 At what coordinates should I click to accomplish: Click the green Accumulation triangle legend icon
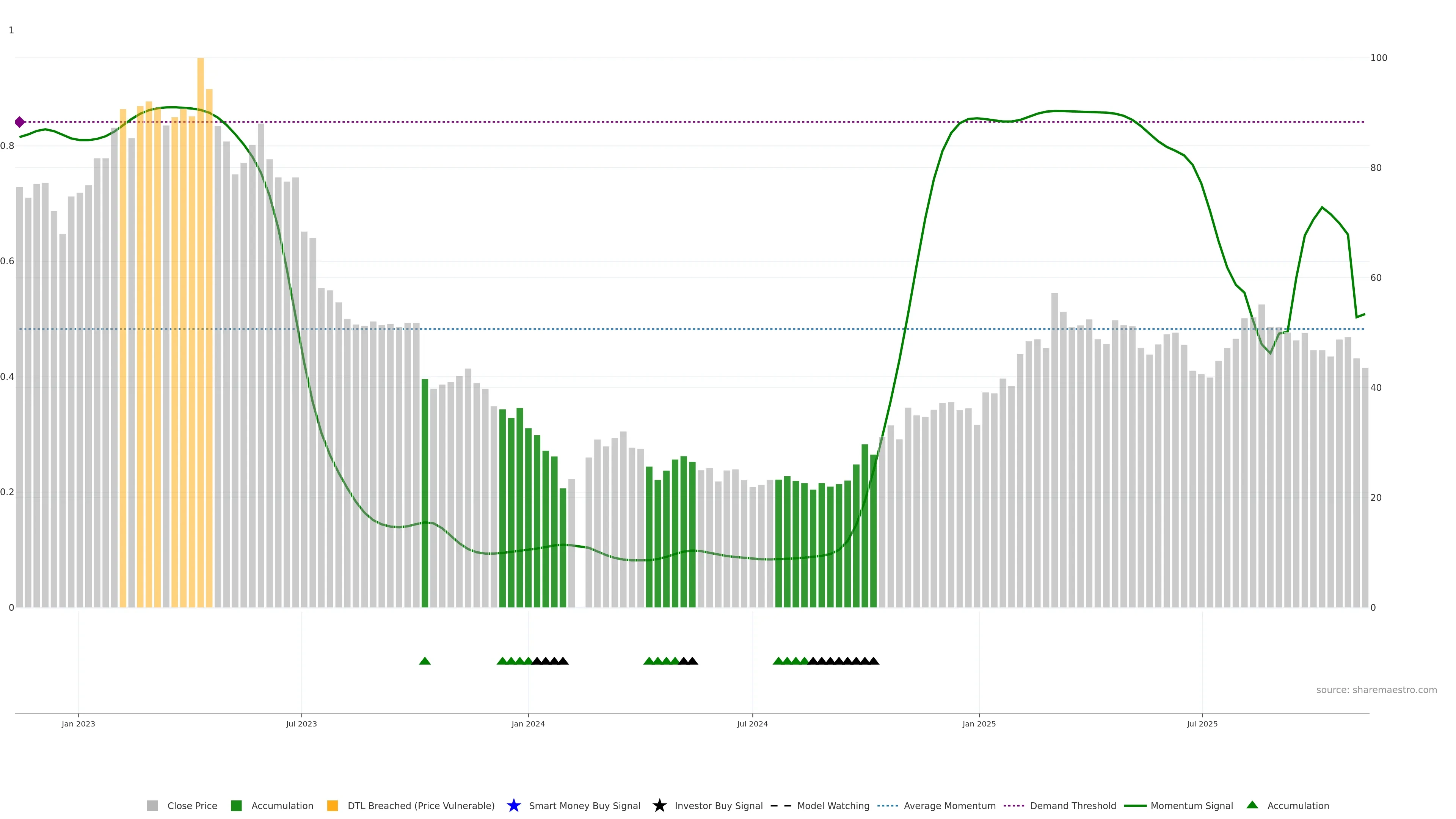(1252, 805)
